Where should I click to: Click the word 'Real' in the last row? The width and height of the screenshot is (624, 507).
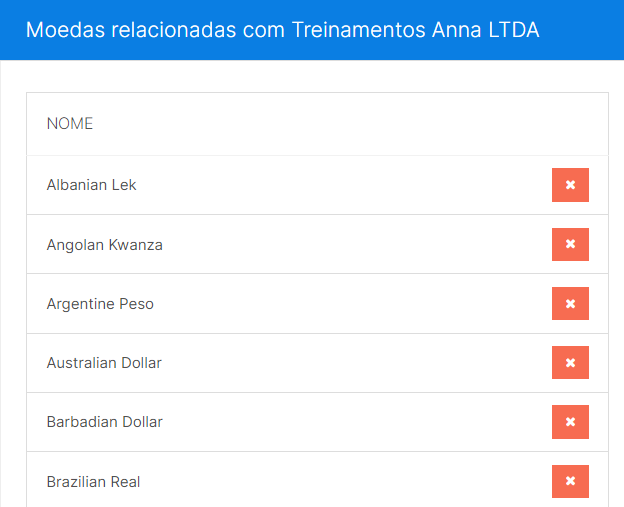tap(125, 482)
